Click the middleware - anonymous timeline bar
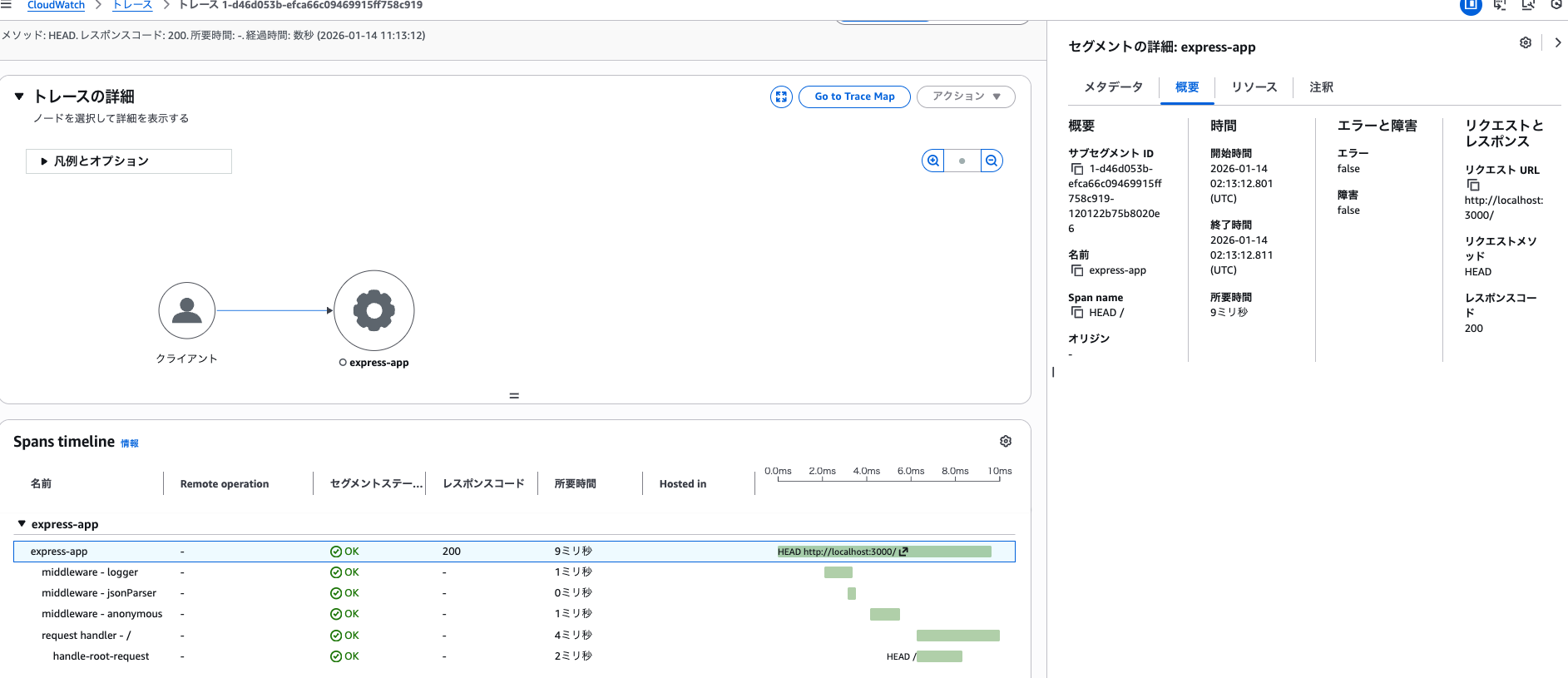Image resolution: width=1568 pixels, height=678 pixels. tap(885, 614)
